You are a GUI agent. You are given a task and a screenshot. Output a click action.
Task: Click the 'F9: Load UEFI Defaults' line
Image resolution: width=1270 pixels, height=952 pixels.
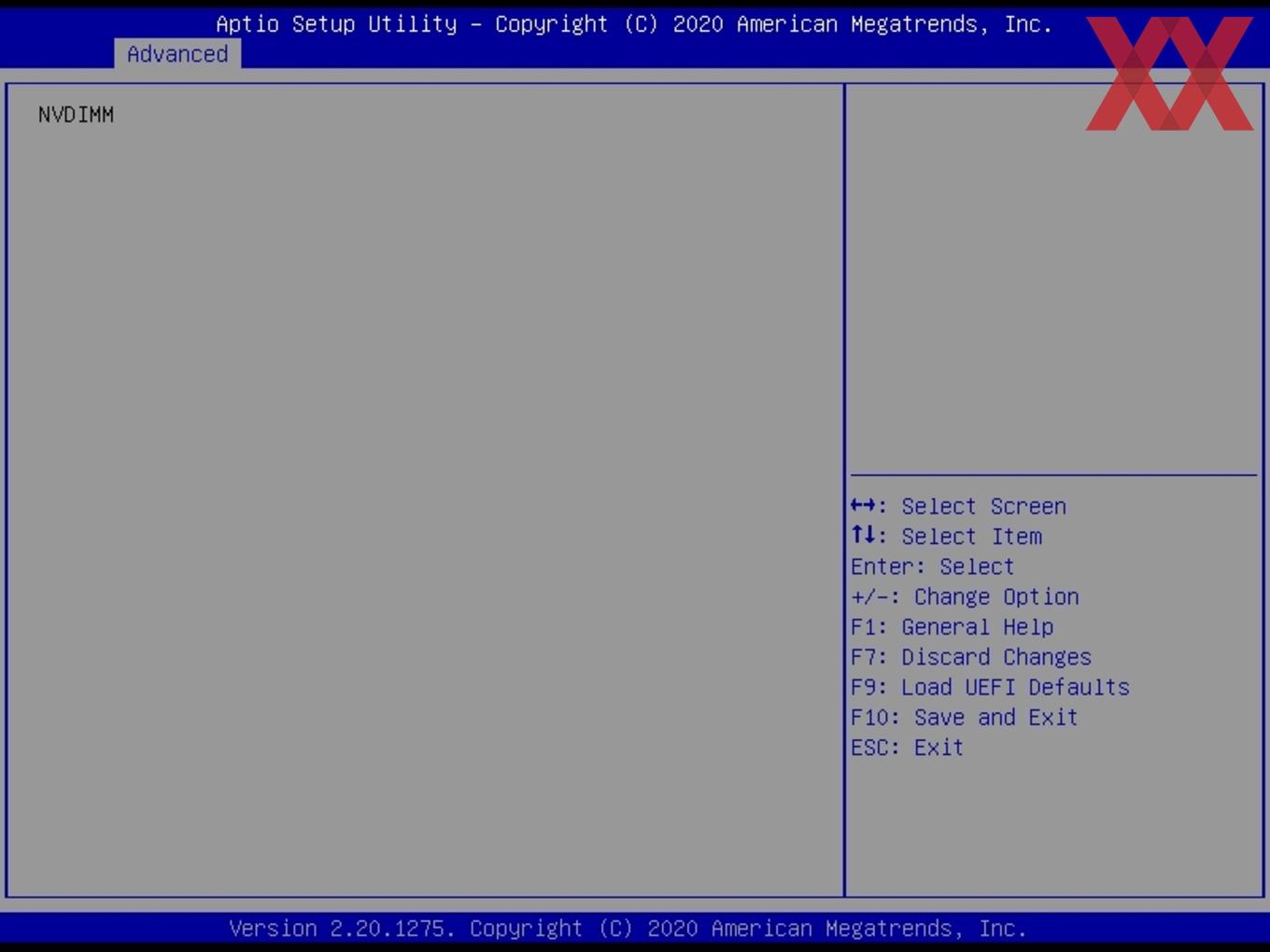990,688
